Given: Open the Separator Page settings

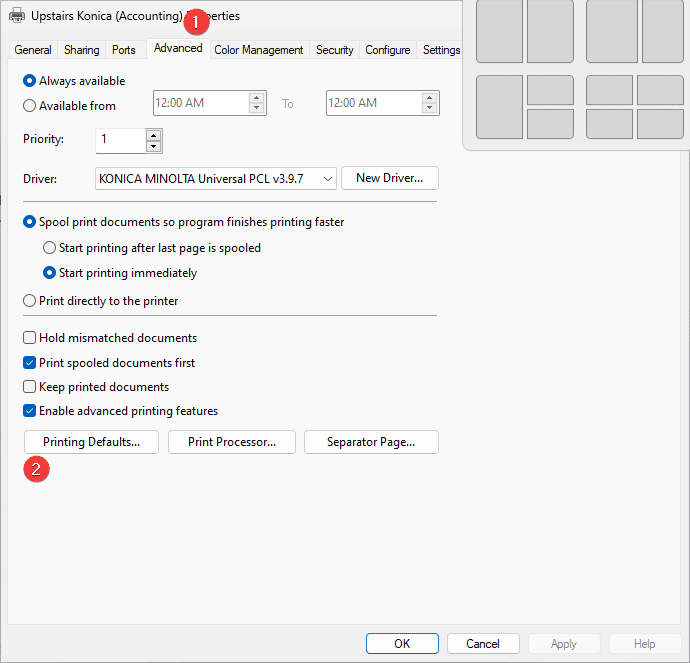Looking at the screenshot, I should (x=370, y=442).
